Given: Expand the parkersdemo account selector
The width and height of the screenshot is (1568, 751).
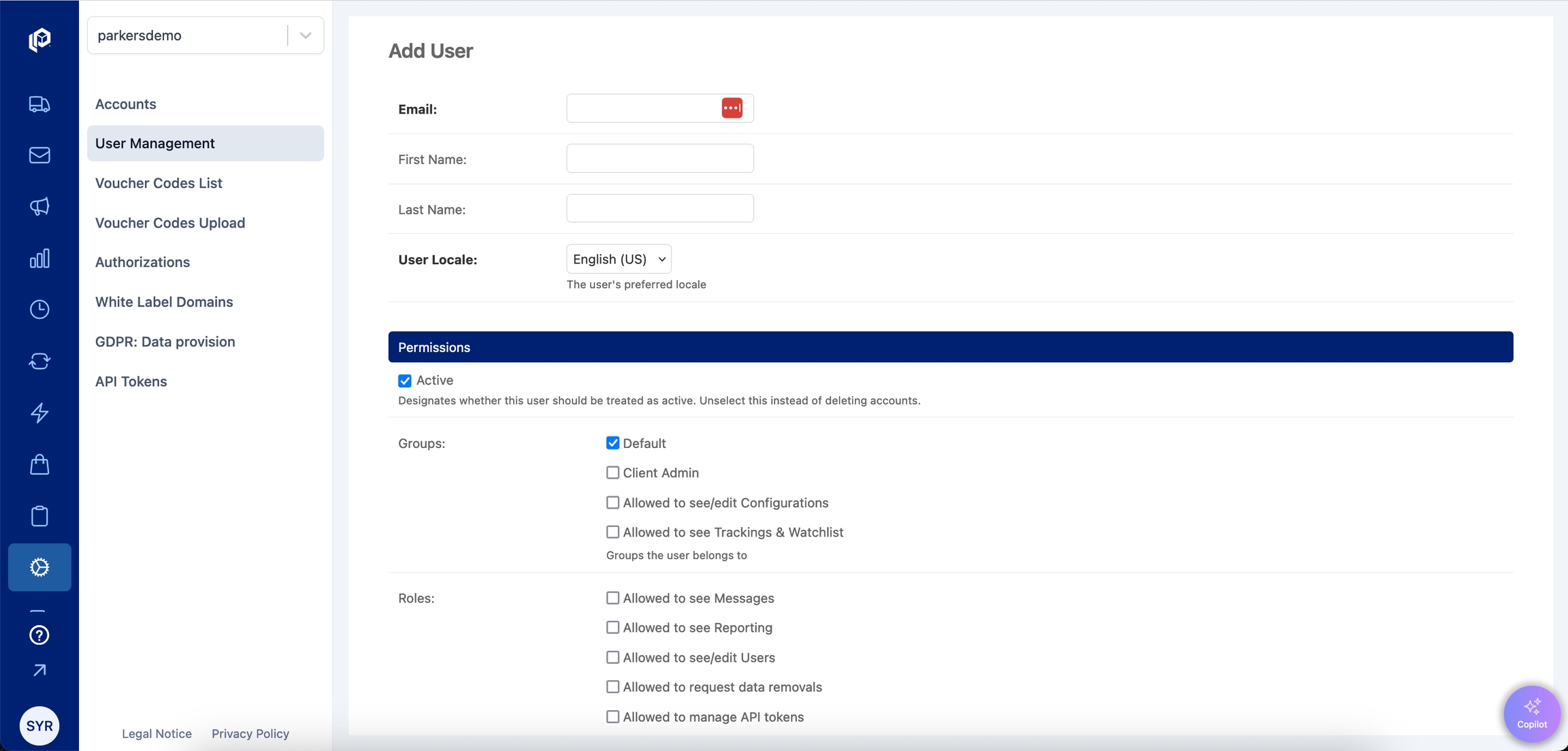Looking at the screenshot, I should coord(306,35).
